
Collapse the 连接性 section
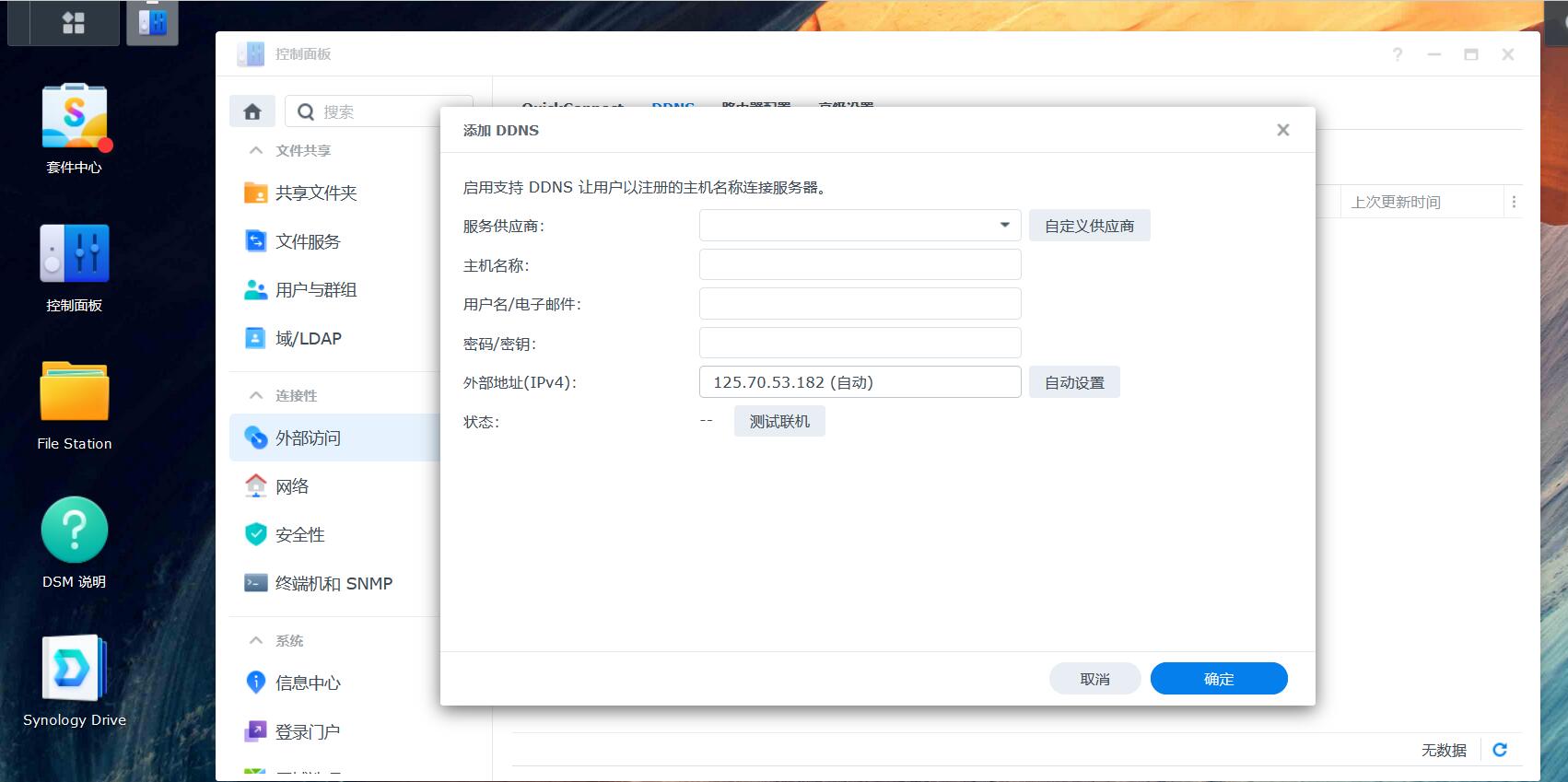point(256,395)
